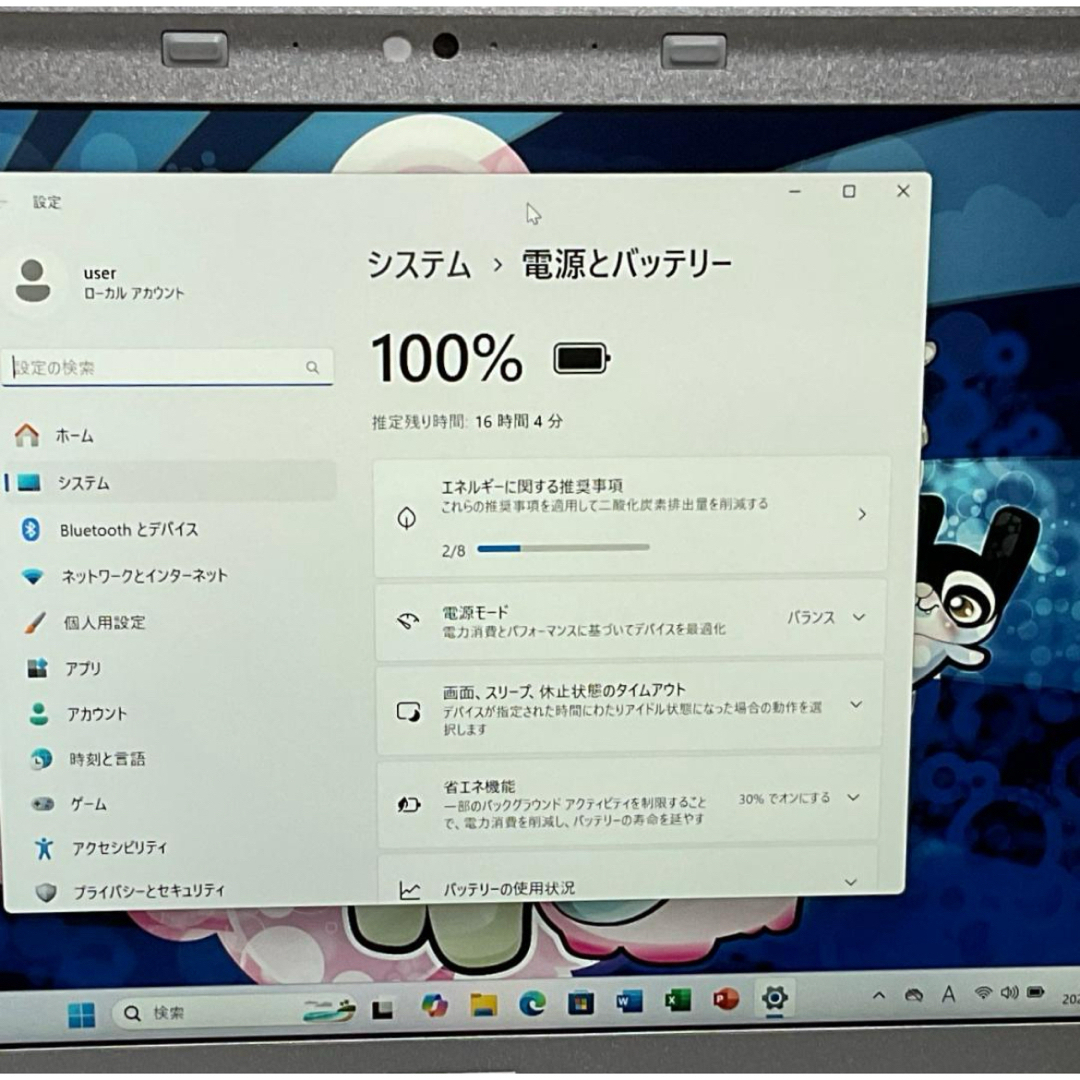This screenshot has height=1080, width=1080.
Task: Launch Excel from the taskbar
Action: coord(678,1000)
